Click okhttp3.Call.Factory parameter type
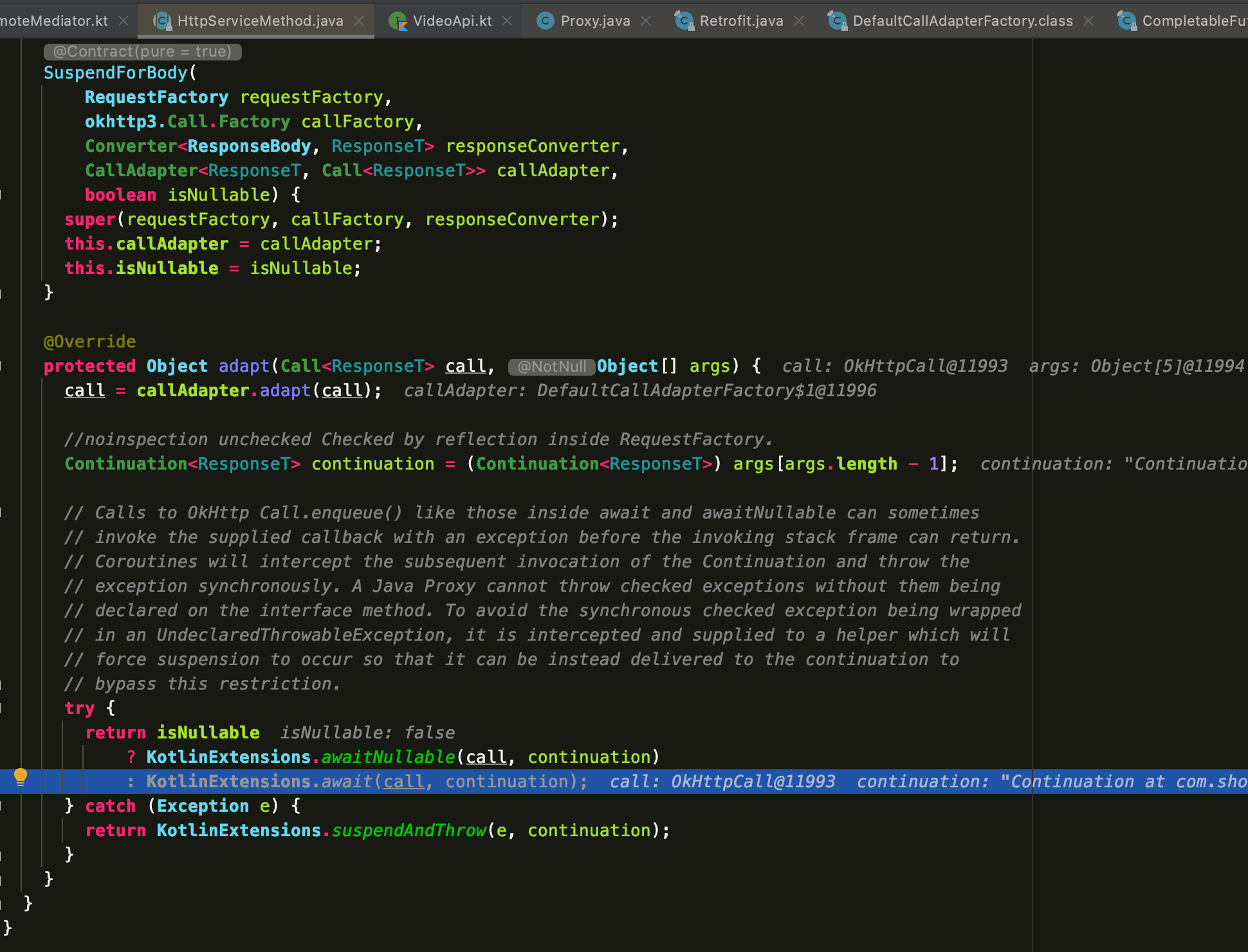This screenshot has height=952, width=1248. 187,122
